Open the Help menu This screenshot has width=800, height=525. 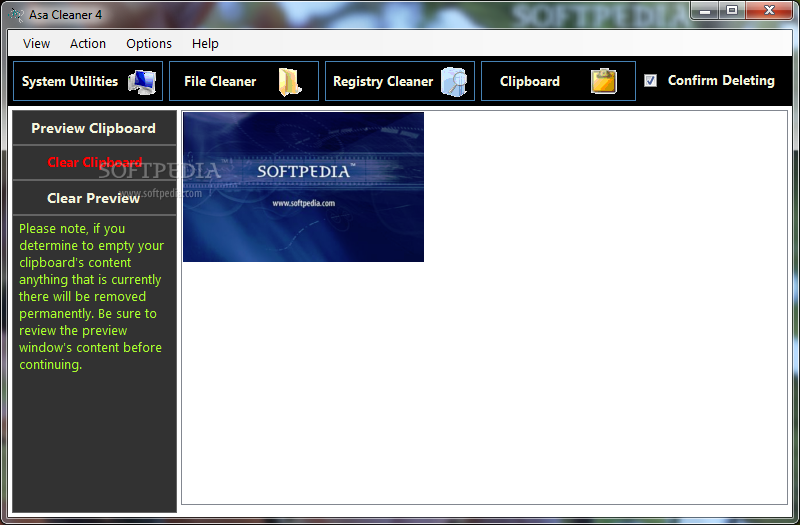(205, 44)
